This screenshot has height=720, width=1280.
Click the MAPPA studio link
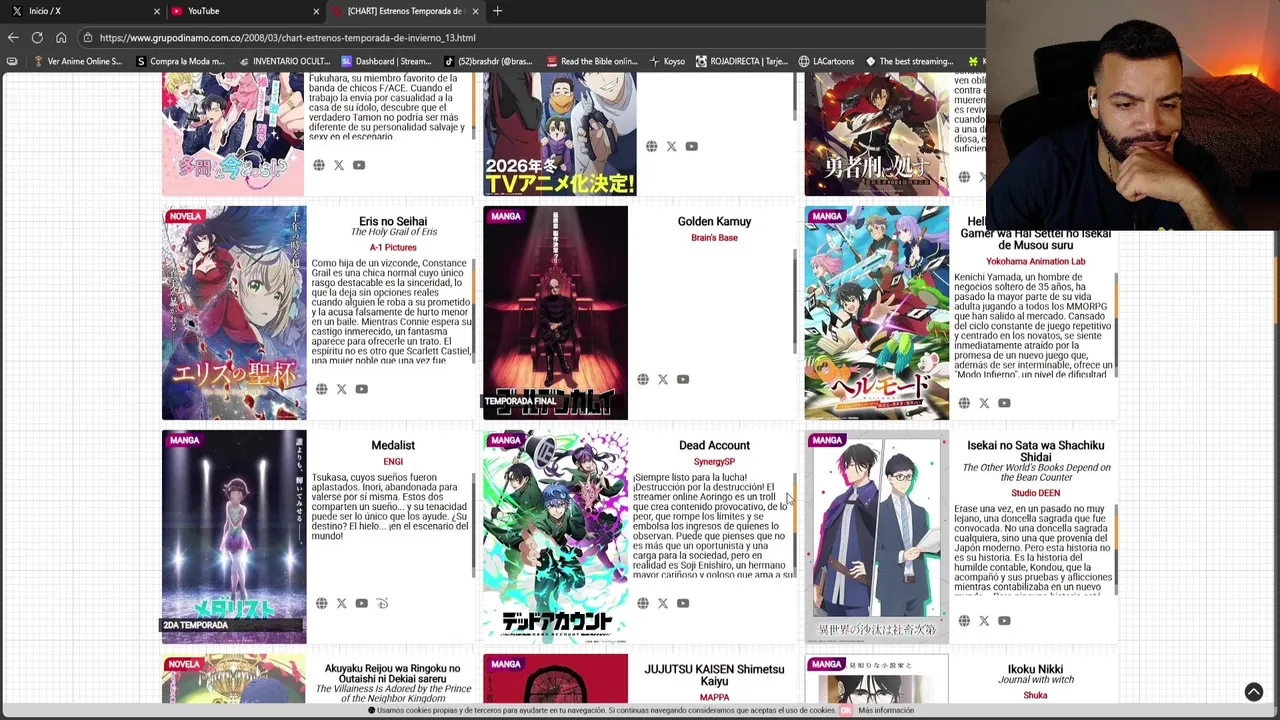[x=714, y=697]
